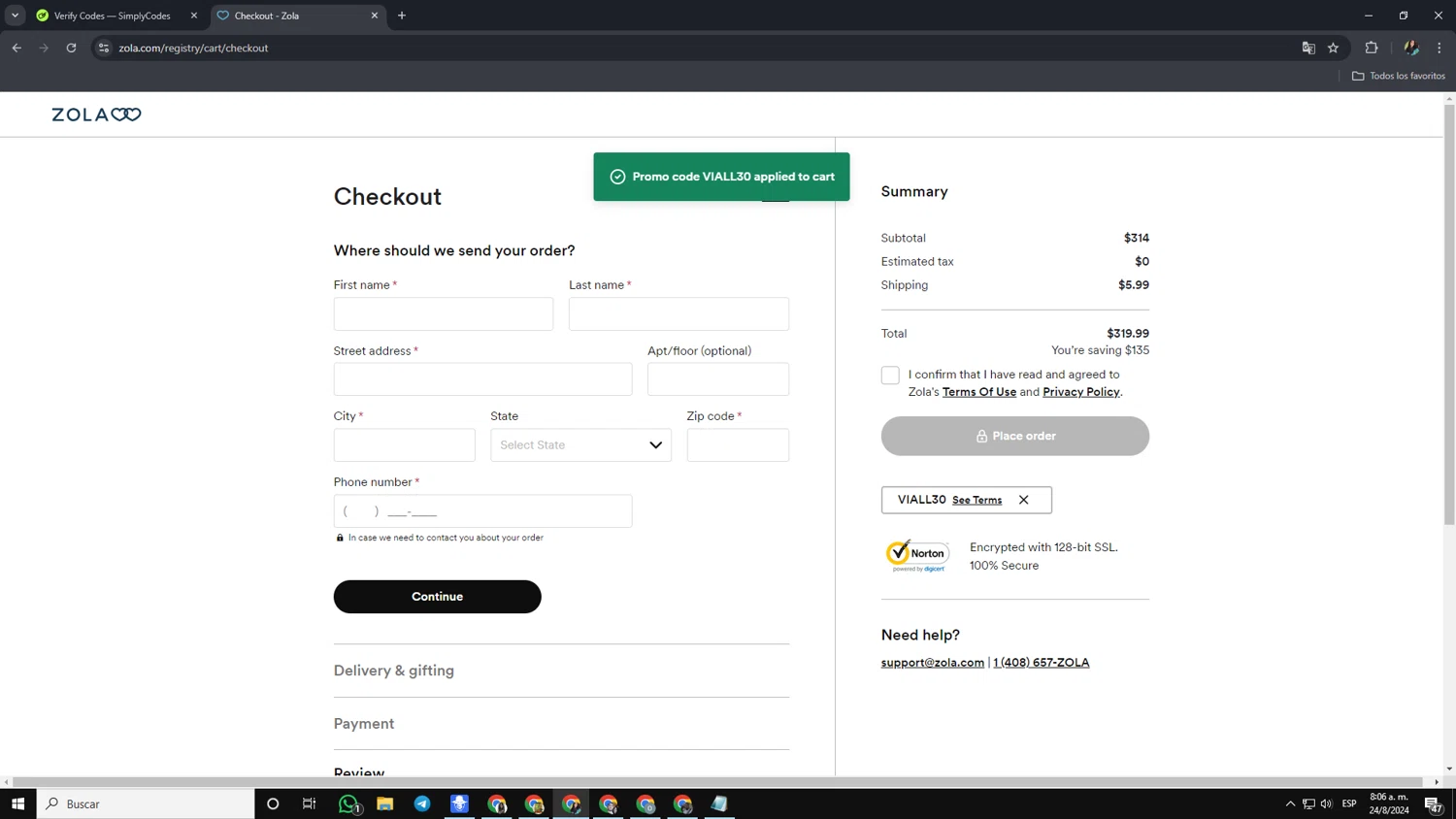
Task: Click the "You're saving $135" text
Action: point(1100,350)
